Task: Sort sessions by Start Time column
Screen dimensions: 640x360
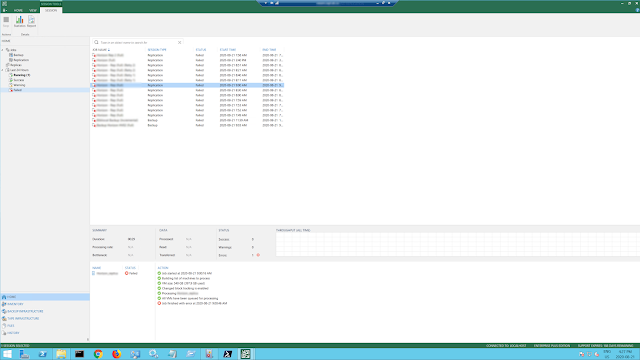Action: tap(228, 50)
